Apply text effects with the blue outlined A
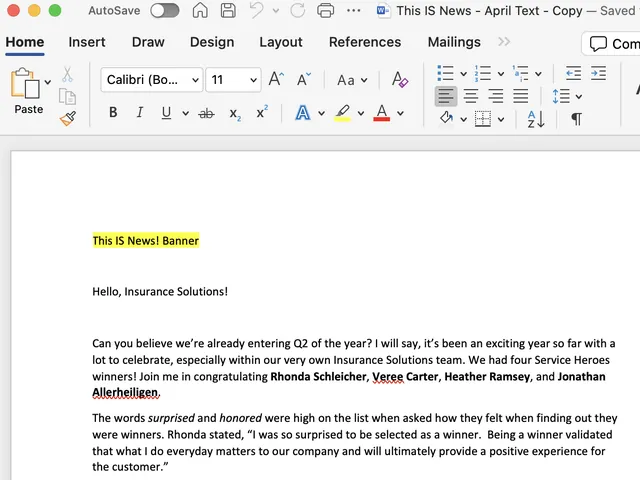Image resolution: width=640 pixels, height=480 pixels. pyautogui.click(x=302, y=113)
